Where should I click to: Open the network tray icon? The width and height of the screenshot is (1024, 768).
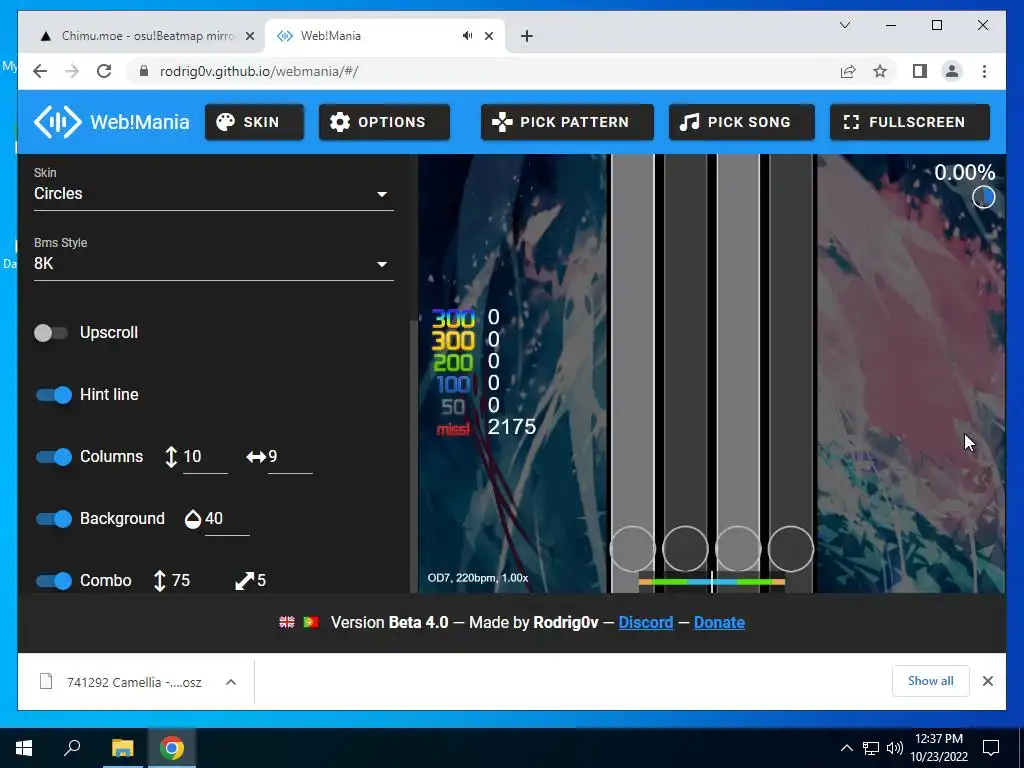click(x=871, y=748)
